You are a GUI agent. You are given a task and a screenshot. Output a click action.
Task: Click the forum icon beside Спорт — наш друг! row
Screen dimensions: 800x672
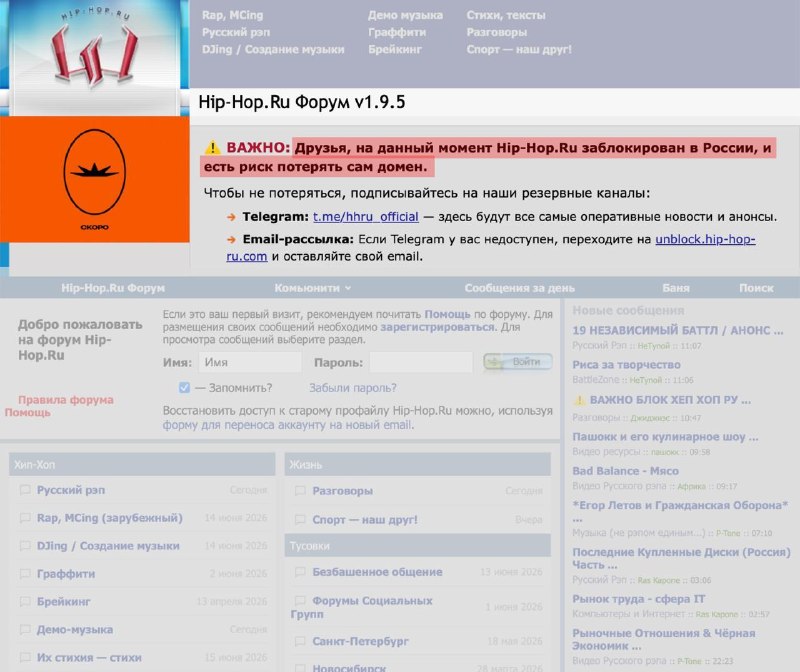[301, 519]
